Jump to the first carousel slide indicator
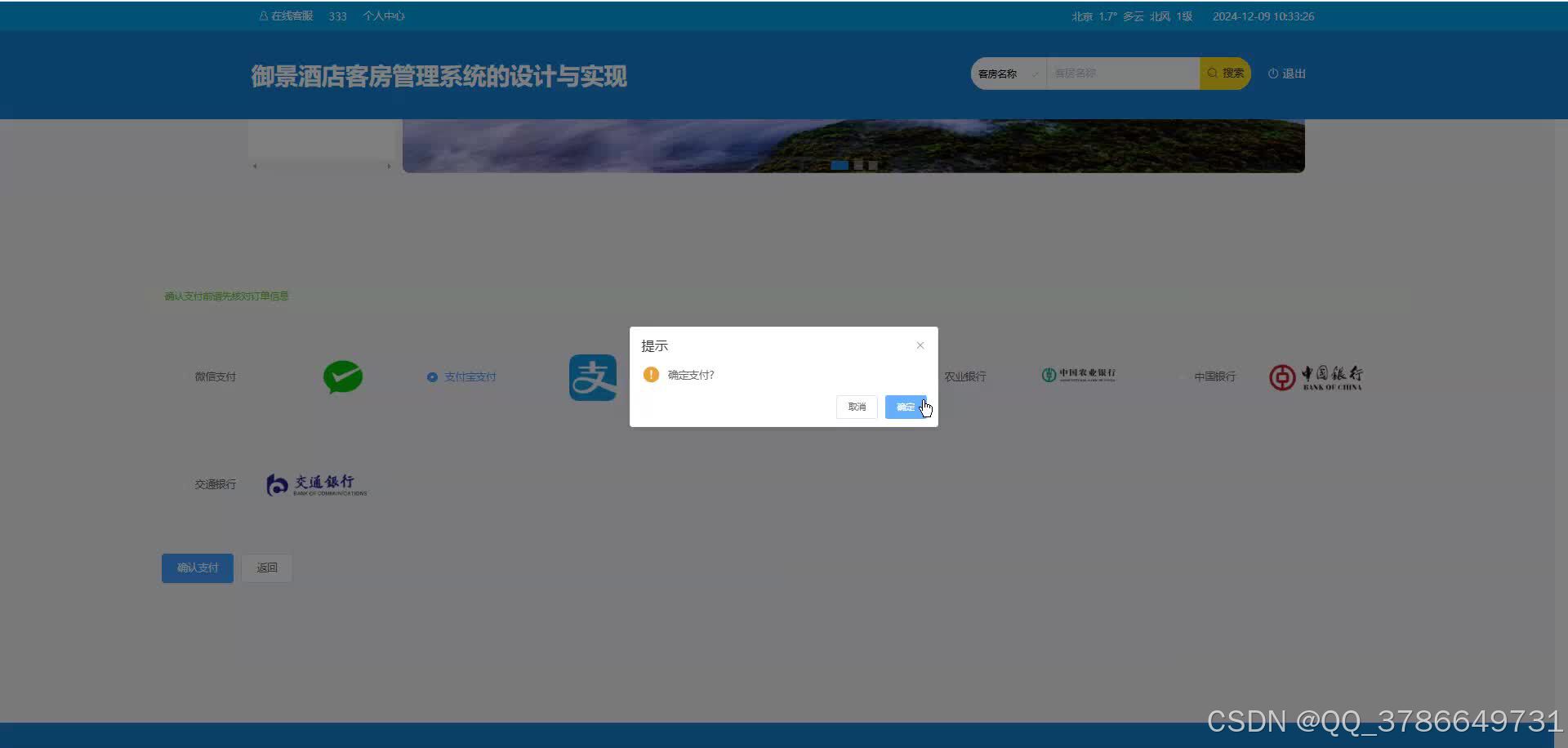 pyautogui.click(x=839, y=165)
